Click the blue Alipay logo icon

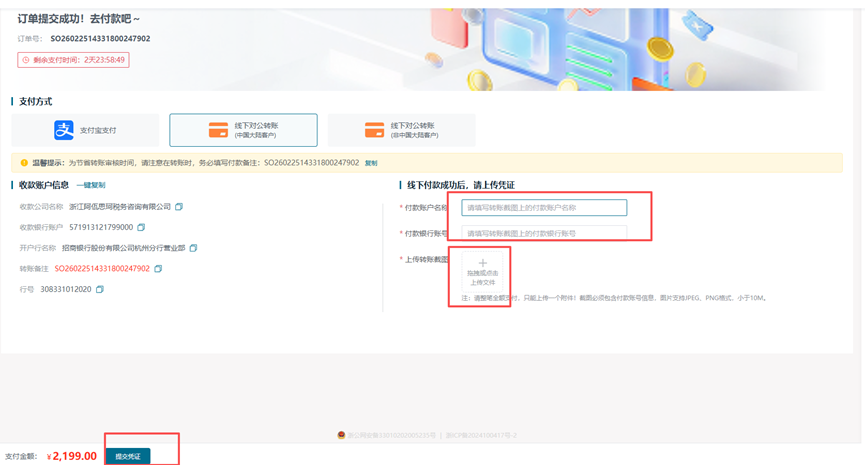pos(64,130)
